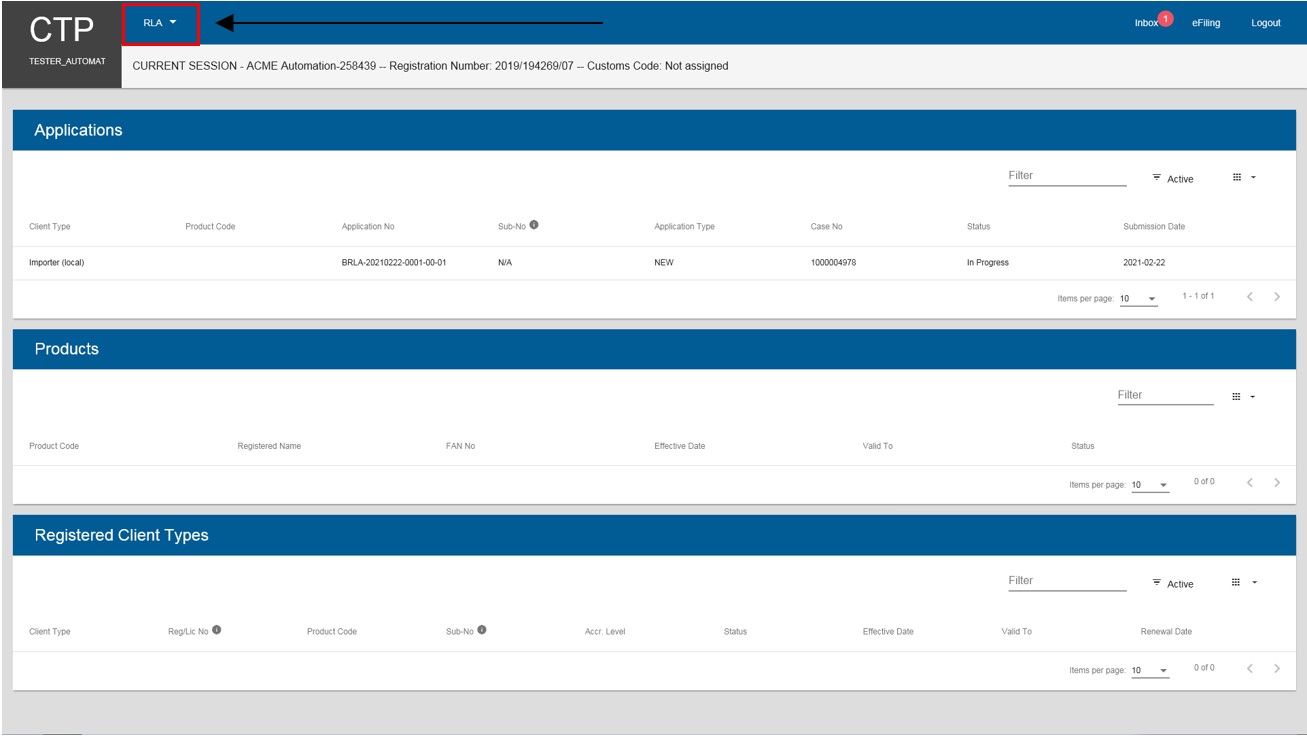This screenshot has height=737, width=1307.
Task: Sort Applications by Product Code column
Action: coord(210,227)
